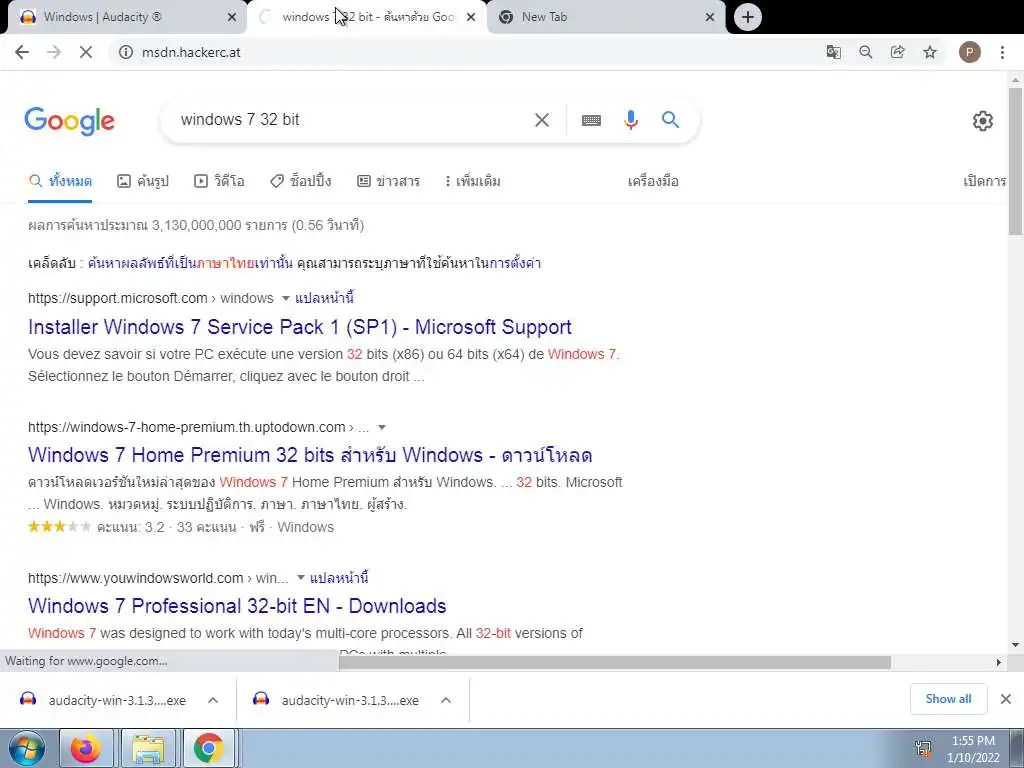Viewport: 1024px width, 768px height.
Task: Open Windows Explorer from the taskbar
Action: click(148, 748)
